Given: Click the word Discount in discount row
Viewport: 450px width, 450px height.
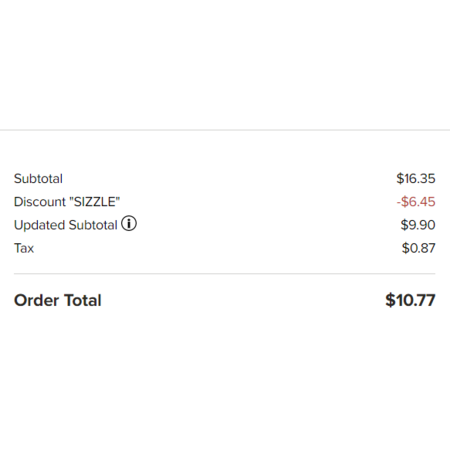Looking at the screenshot, I should tap(40, 202).
